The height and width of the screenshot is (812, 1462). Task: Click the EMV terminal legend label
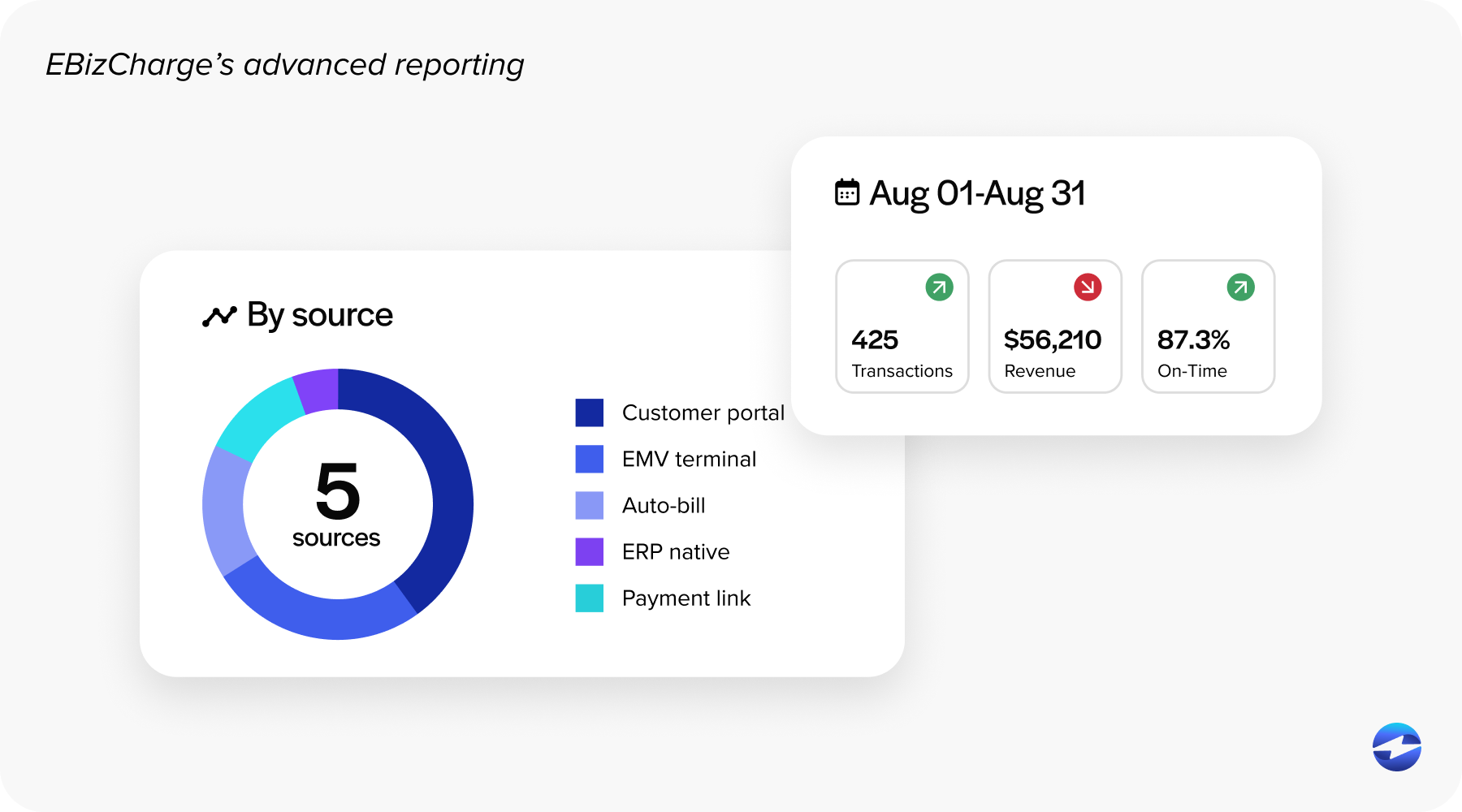pos(689,459)
